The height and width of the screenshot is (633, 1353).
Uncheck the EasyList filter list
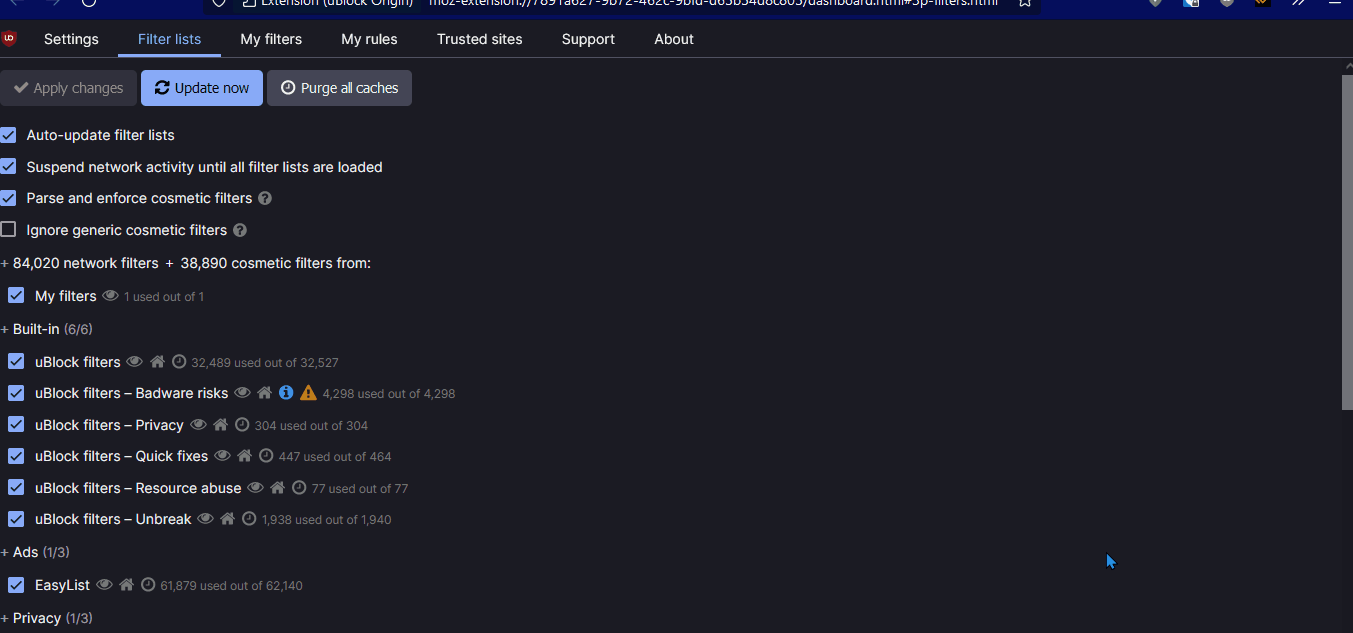tap(15, 584)
